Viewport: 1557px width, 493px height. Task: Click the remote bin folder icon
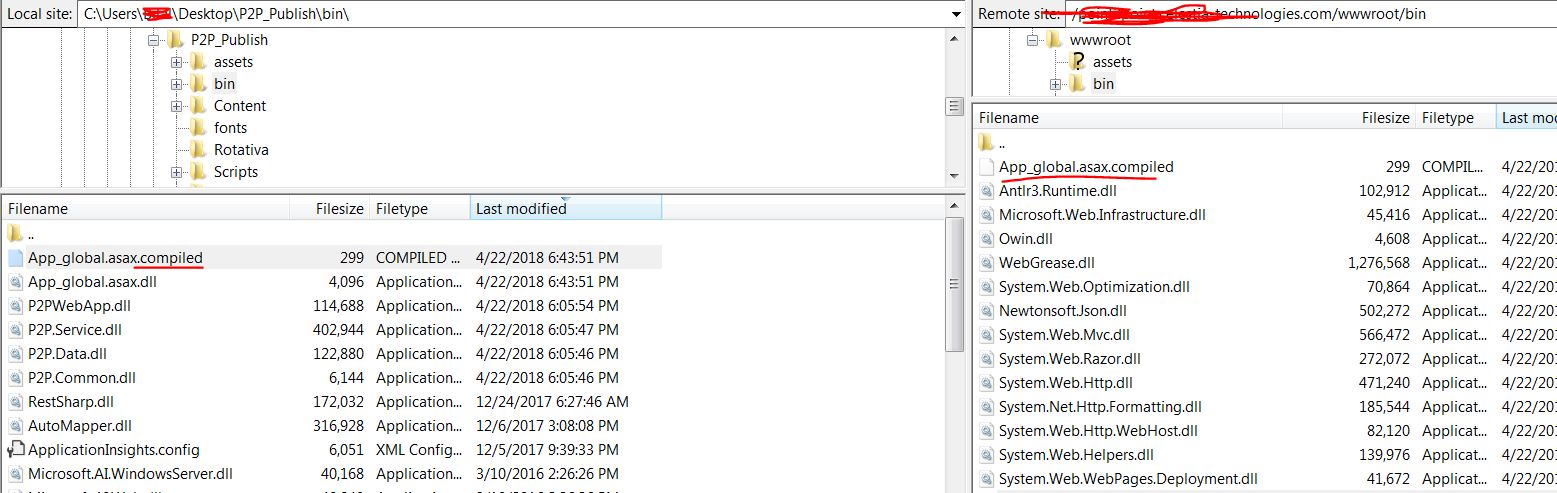(1077, 84)
